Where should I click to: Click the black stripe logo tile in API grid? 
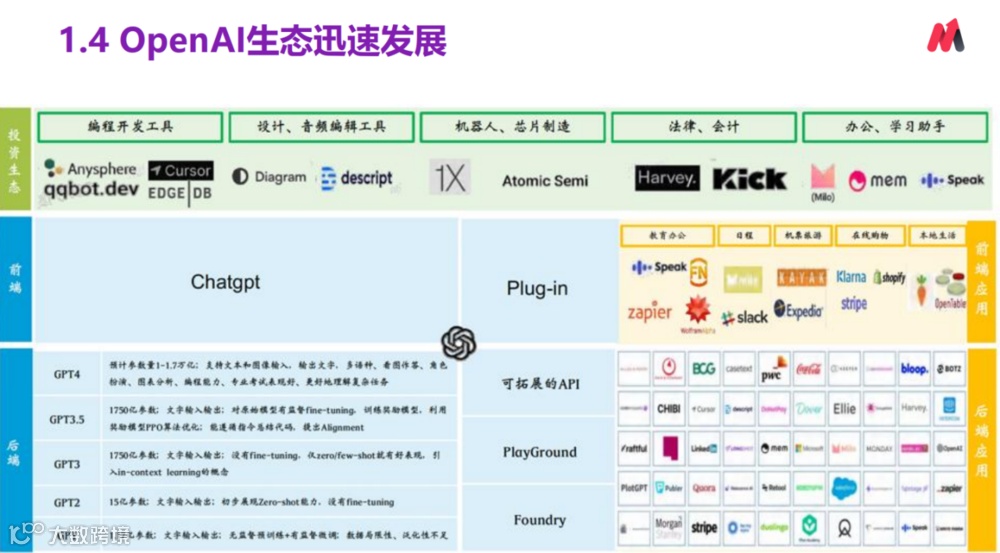click(x=703, y=528)
